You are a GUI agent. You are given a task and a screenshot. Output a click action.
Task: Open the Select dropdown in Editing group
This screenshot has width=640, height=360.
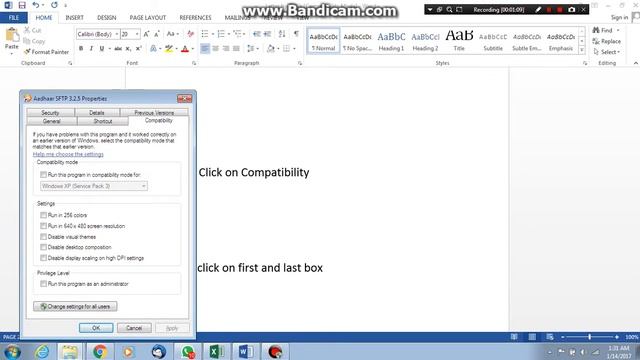click(607, 52)
